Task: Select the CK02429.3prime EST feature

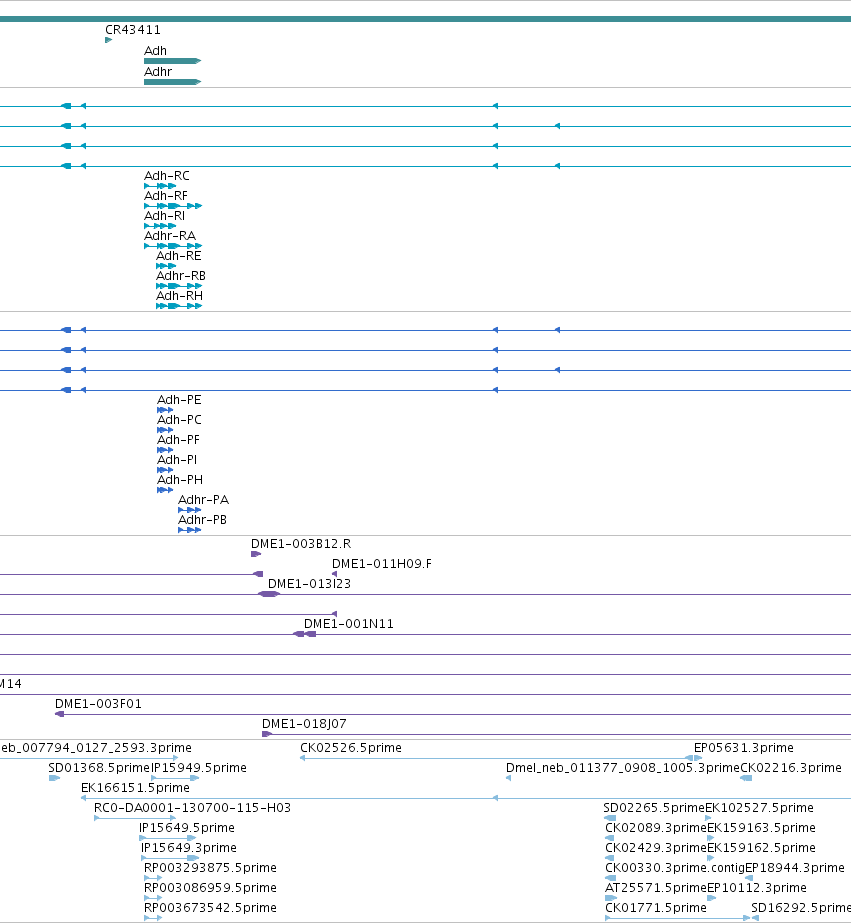Action: pos(610,858)
